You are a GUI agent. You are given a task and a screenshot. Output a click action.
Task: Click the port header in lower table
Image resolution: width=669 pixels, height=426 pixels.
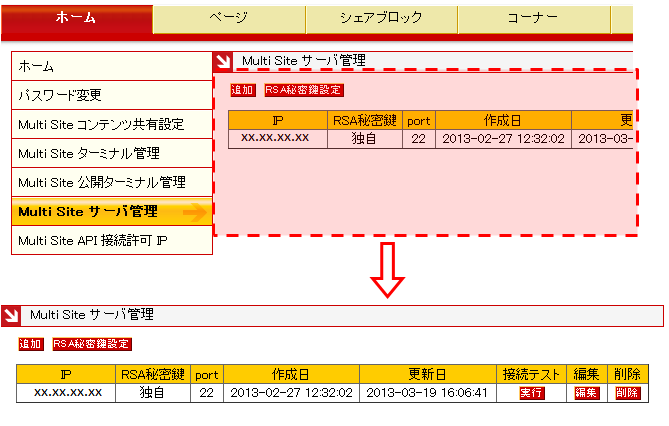click(207, 374)
